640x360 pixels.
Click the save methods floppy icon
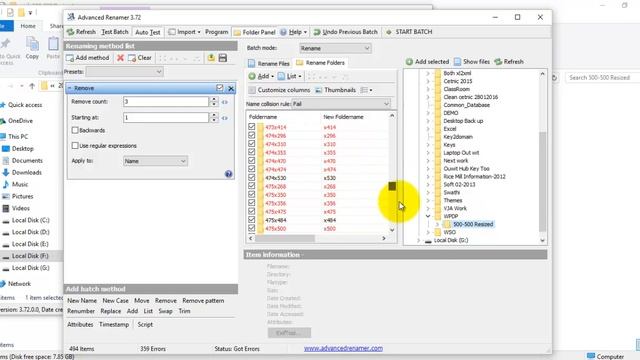click(222, 58)
